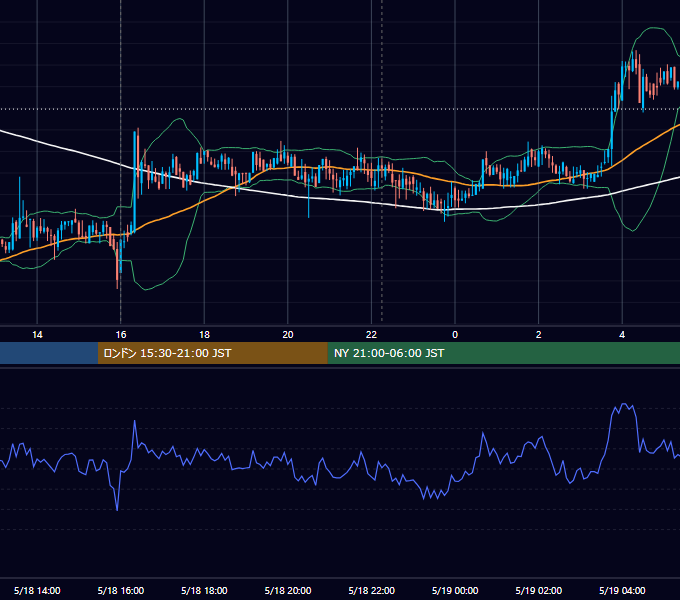Click the 18 hour axis label
Viewport: 680px width, 600px height.
204,335
